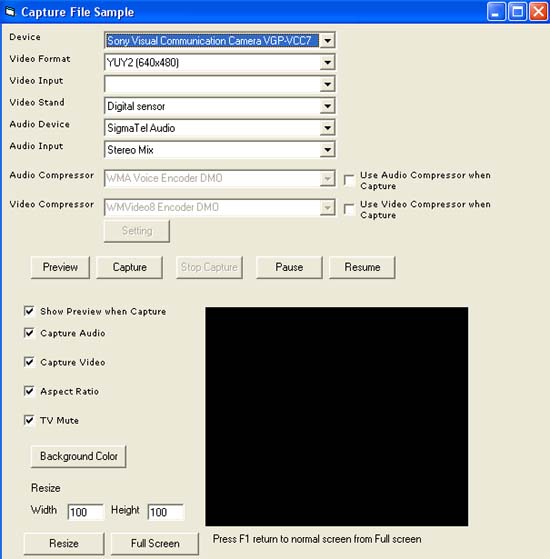Enable Use Video Compressor when Capture
The height and width of the screenshot is (559, 550).
349,210
